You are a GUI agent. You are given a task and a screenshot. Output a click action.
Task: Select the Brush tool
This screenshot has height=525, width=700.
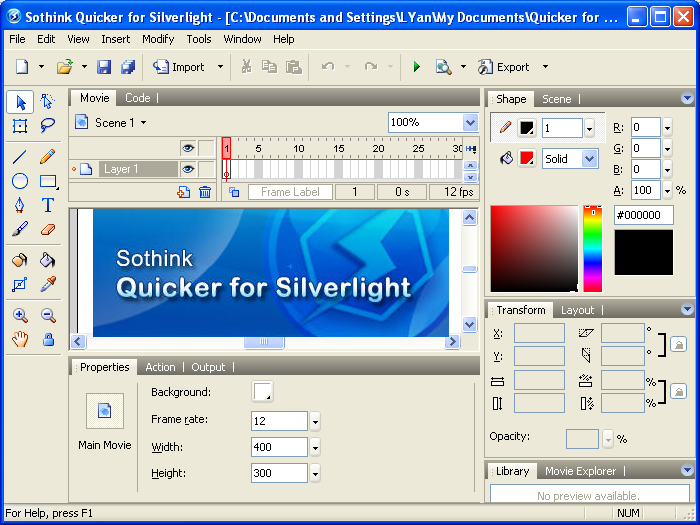coord(20,229)
